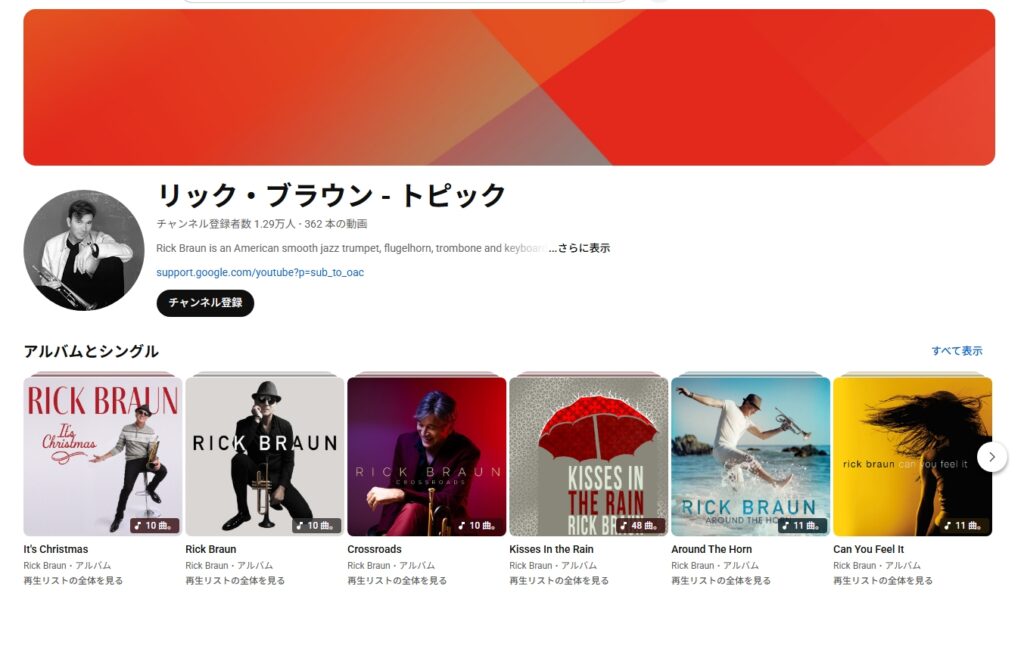Click the 11-track badge on Can You Feel It
1024x652 pixels.
click(964, 525)
